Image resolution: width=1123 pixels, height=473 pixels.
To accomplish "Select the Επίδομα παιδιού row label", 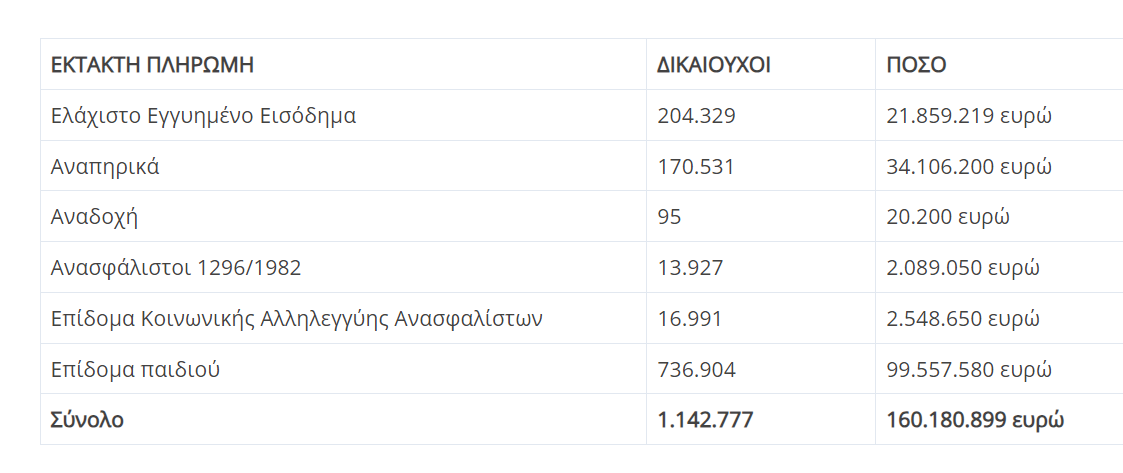I will 135,370.
